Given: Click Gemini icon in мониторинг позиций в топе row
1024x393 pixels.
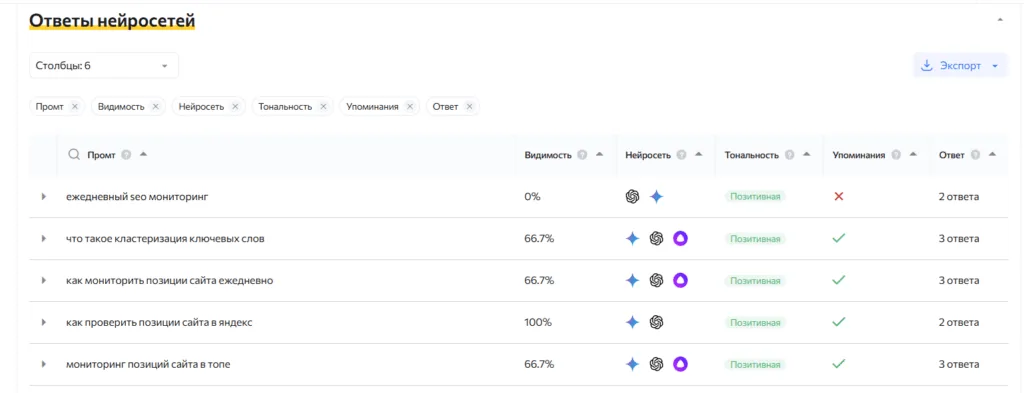Looking at the screenshot, I should coord(632,364).
